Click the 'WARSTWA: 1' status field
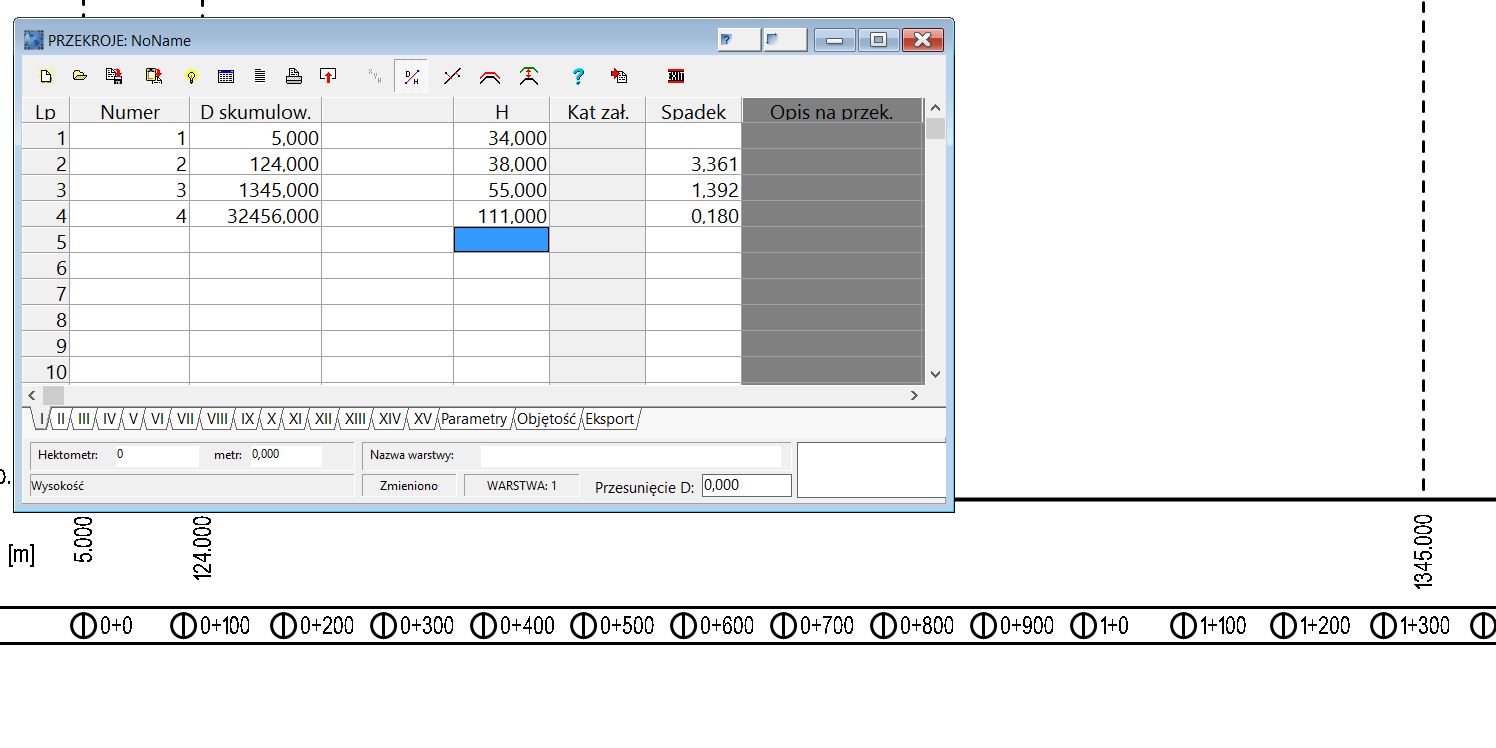This screenshot has height=748, width=1496. (521, 485)
